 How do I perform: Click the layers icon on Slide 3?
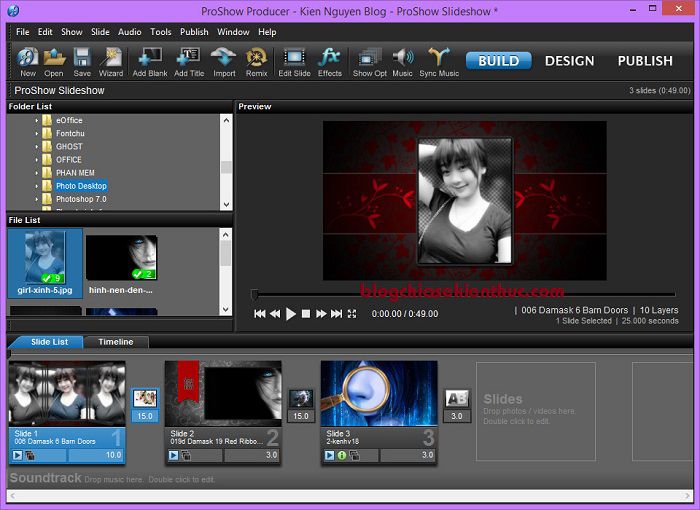(354, 456)
